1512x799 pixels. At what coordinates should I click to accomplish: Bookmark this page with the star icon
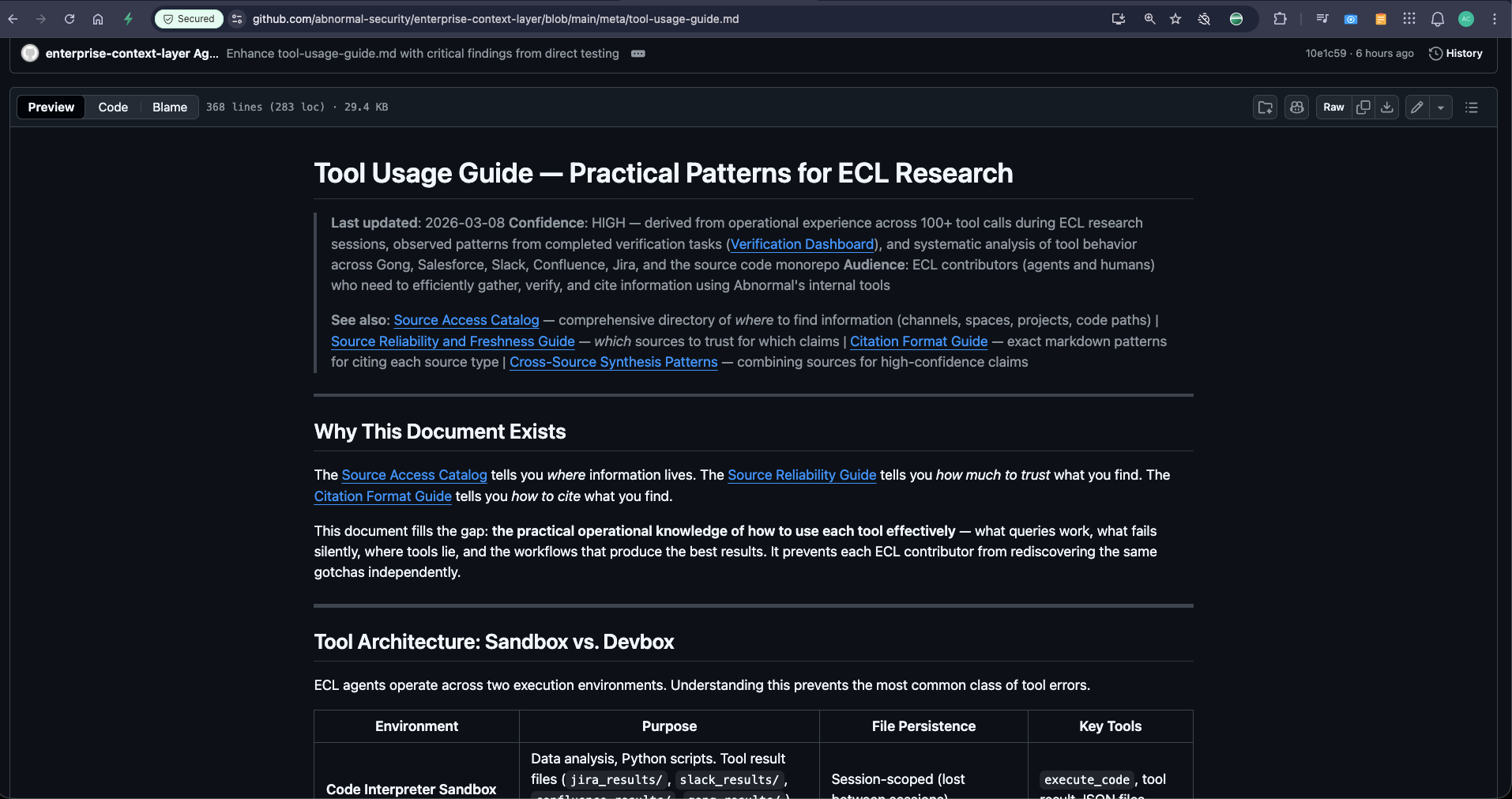[x=1175, y=19]
